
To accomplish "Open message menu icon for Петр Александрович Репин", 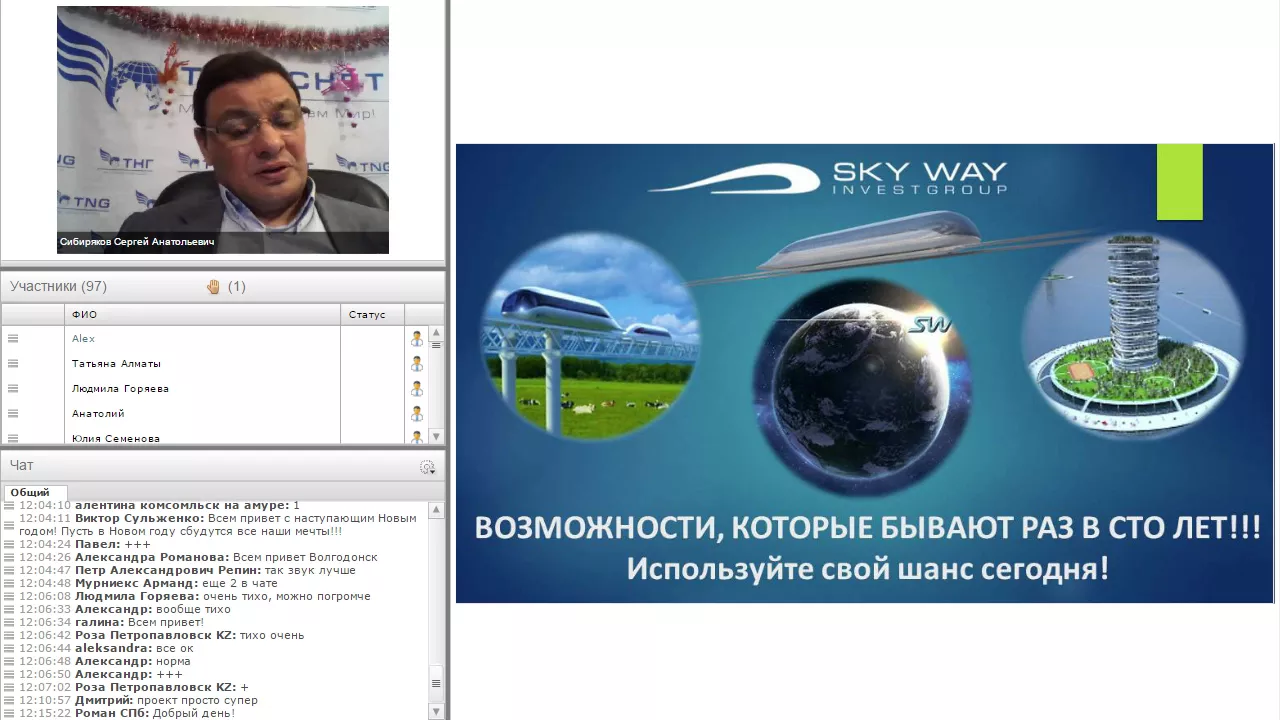I will point(10,570).
